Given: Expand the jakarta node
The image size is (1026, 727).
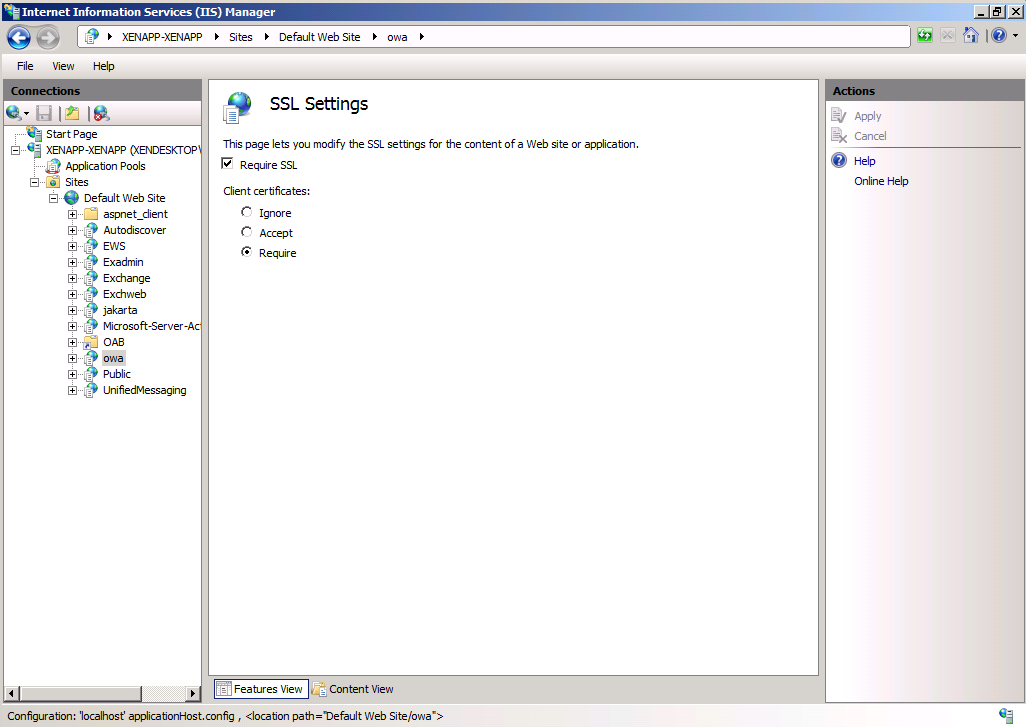Looking at the screenshot, I should pyautogui.click(x=73, y=311).
